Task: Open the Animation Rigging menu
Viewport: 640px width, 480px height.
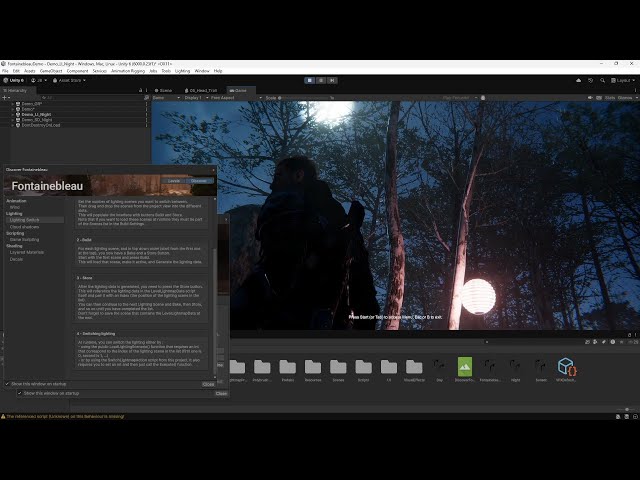Action: (x=128, y=71)
